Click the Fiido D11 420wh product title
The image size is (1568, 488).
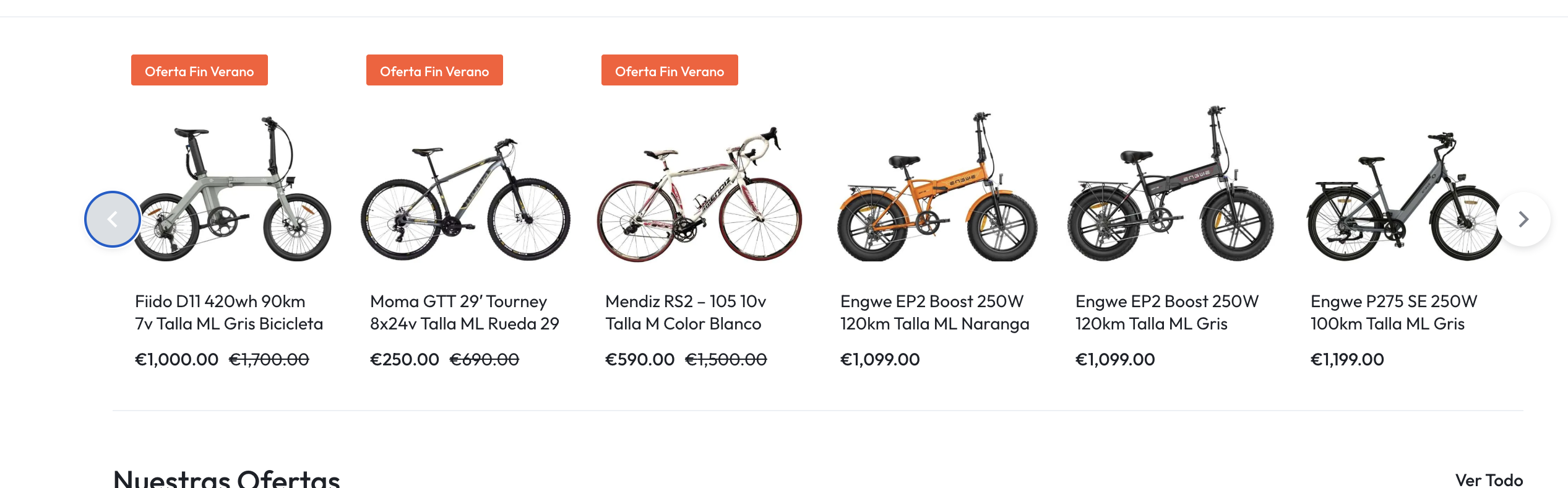tap(228, 312)
